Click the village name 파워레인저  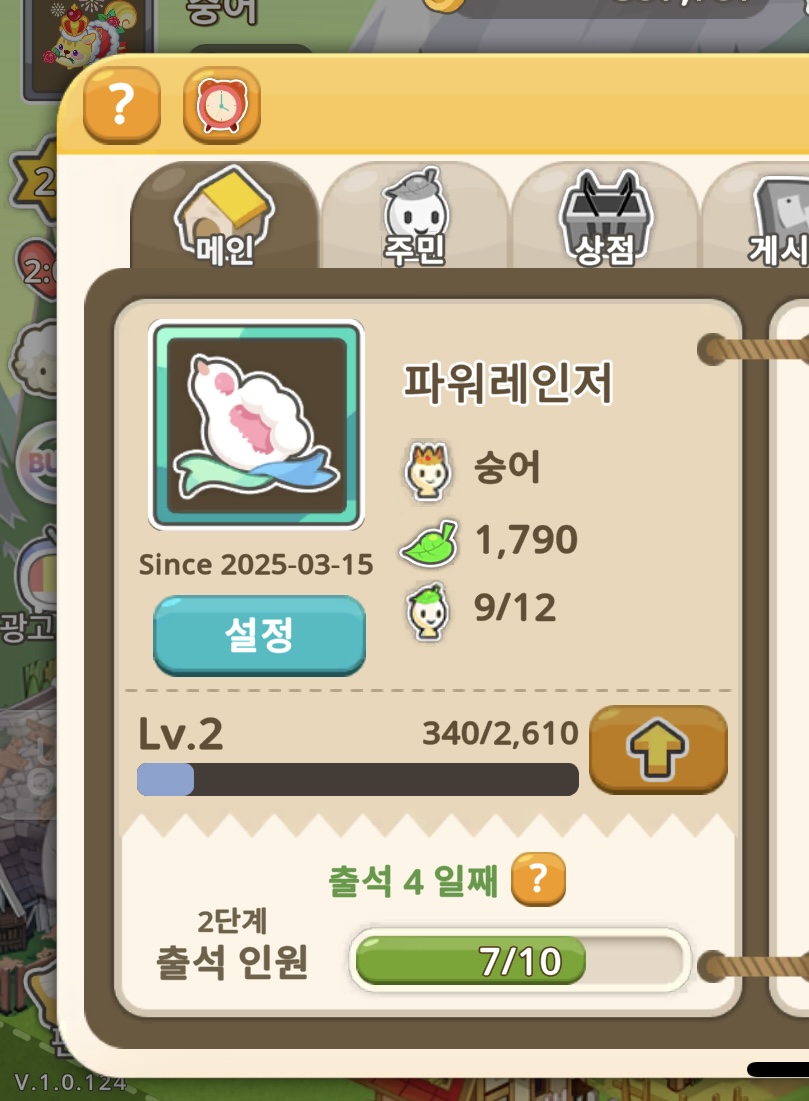click(x=507, y=383)
